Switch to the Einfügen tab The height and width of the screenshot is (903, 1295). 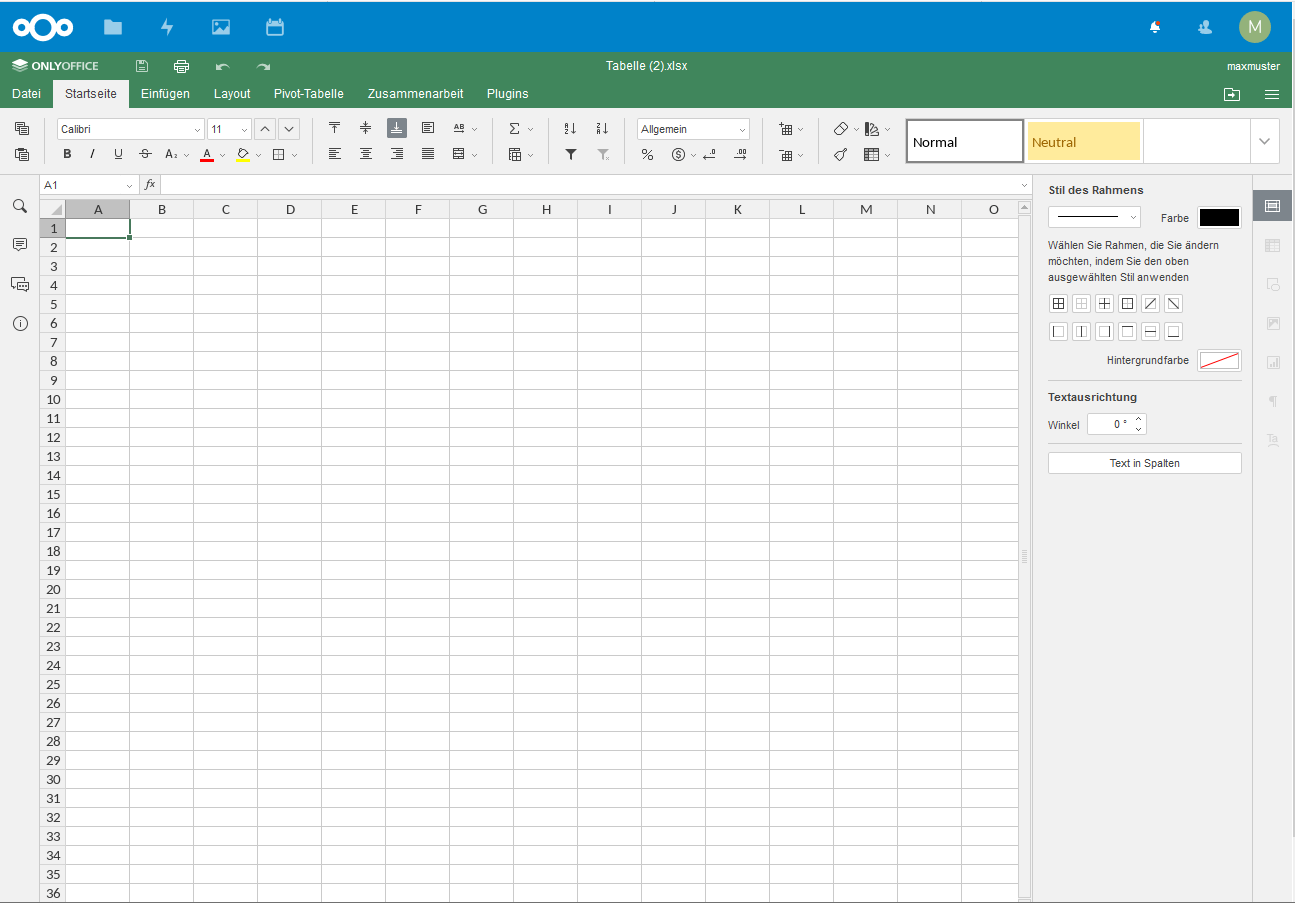click(165, 94)
